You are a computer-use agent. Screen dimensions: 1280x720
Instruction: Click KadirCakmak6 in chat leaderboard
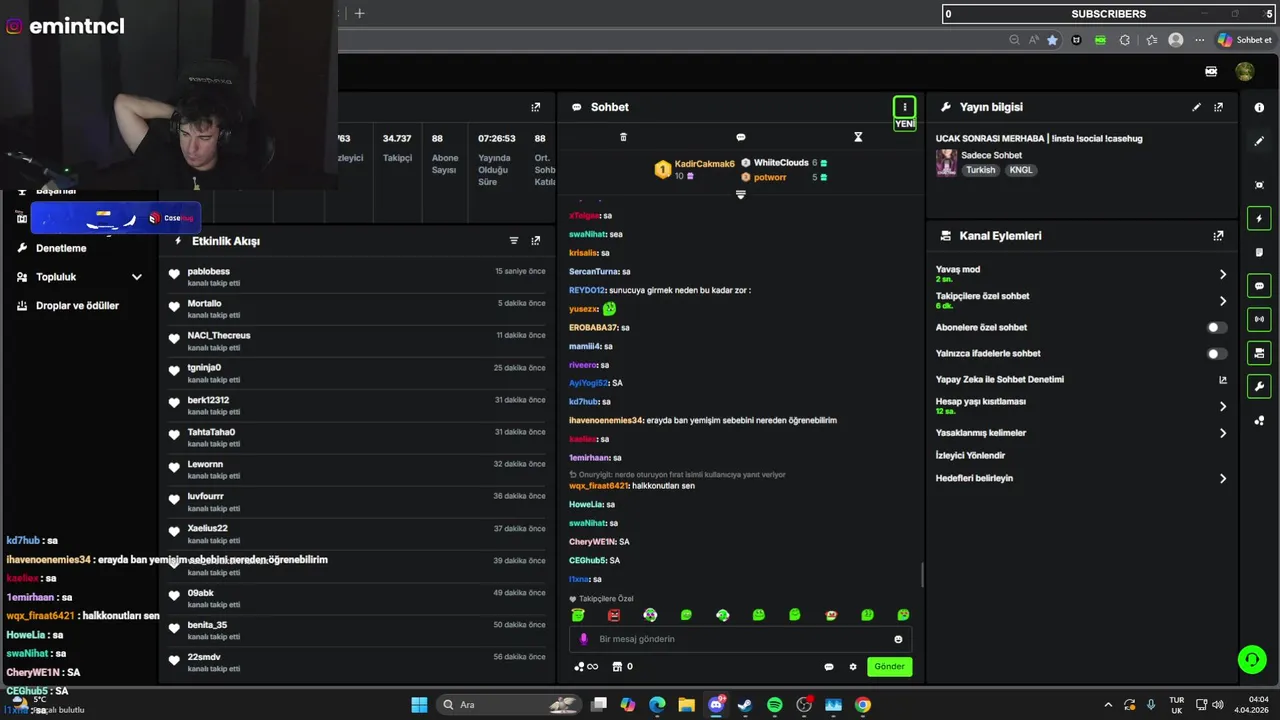[x=704, y=164]
